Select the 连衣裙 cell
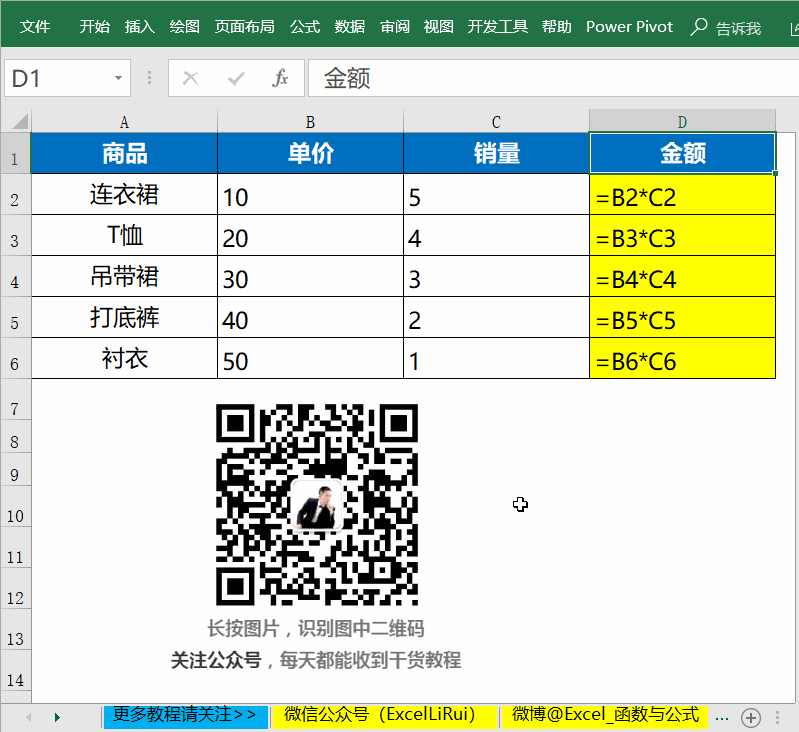 [x=124, y=195]
